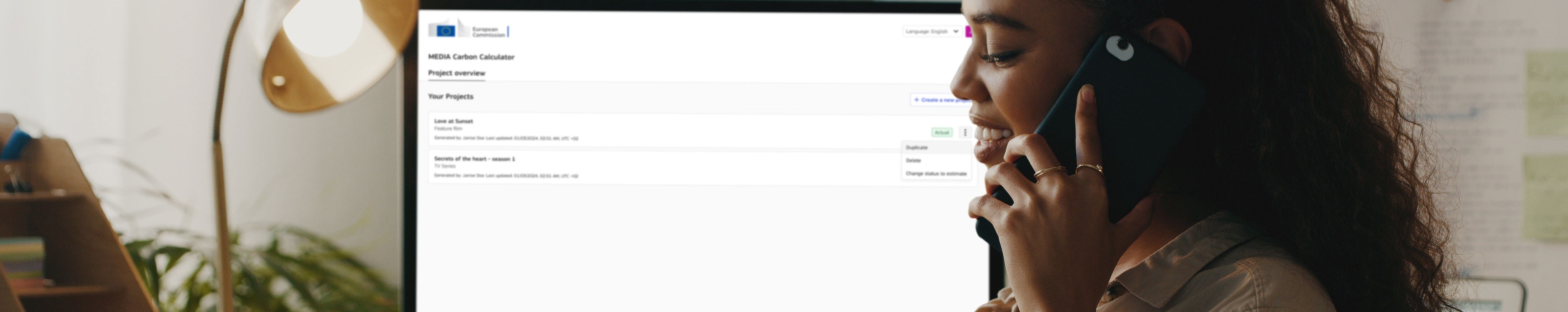Image resolution: width=1568 pixels, height=312 pixels.
Task: Choose Delete from the context menu
Action: 936,161
